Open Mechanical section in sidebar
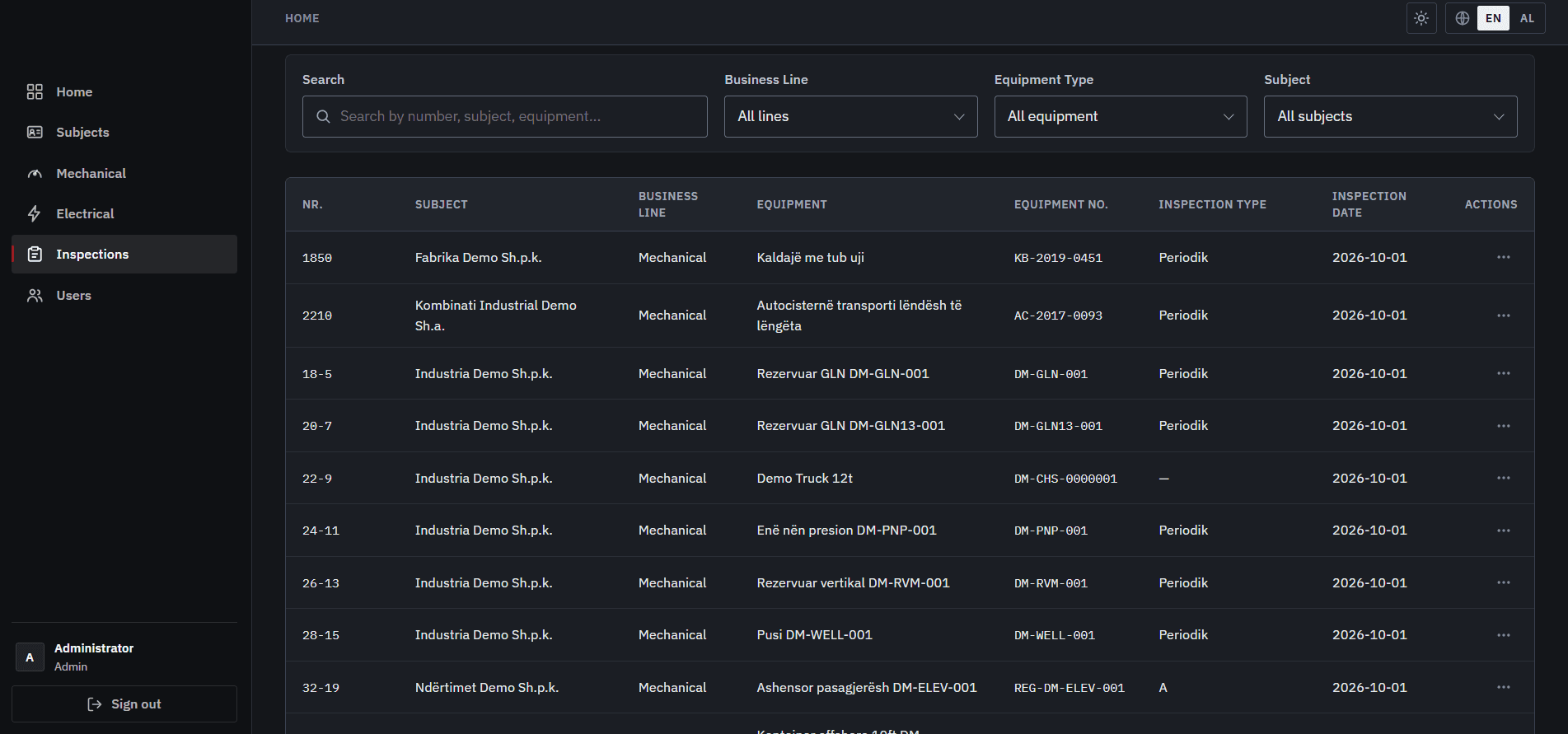This screenshot has height=734, width=1568. click(124, 174)
